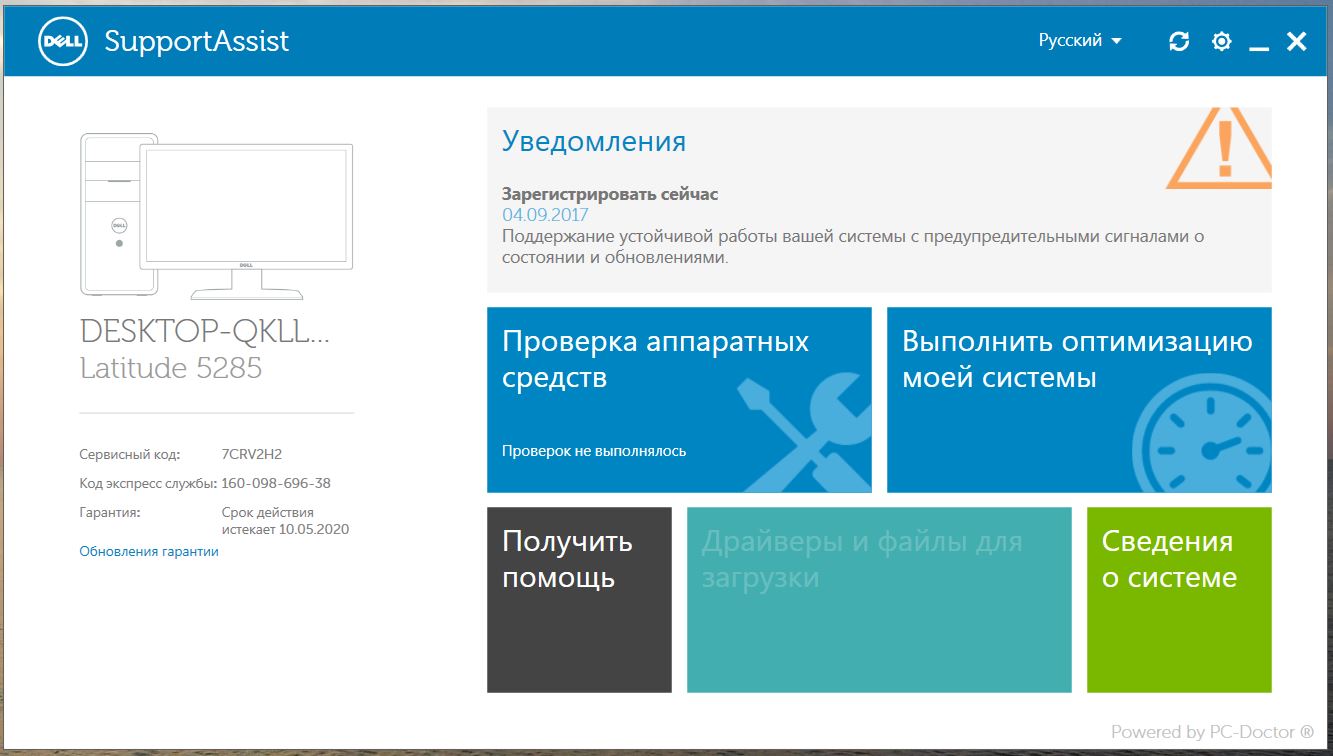Screen dimensions: 1333x756
Task: Click the Обновления гарантии link
Action: pos(149,551)
